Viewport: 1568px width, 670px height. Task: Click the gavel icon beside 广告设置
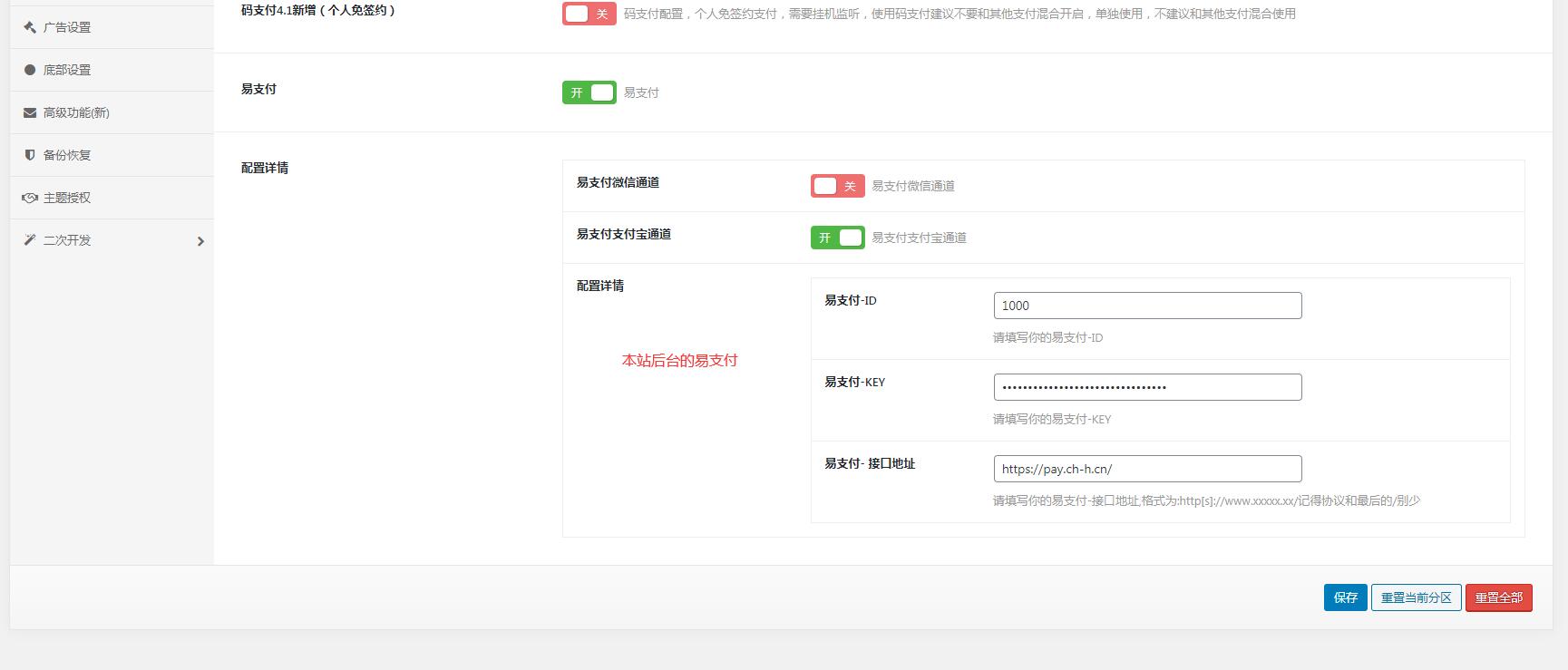point(30,27)
